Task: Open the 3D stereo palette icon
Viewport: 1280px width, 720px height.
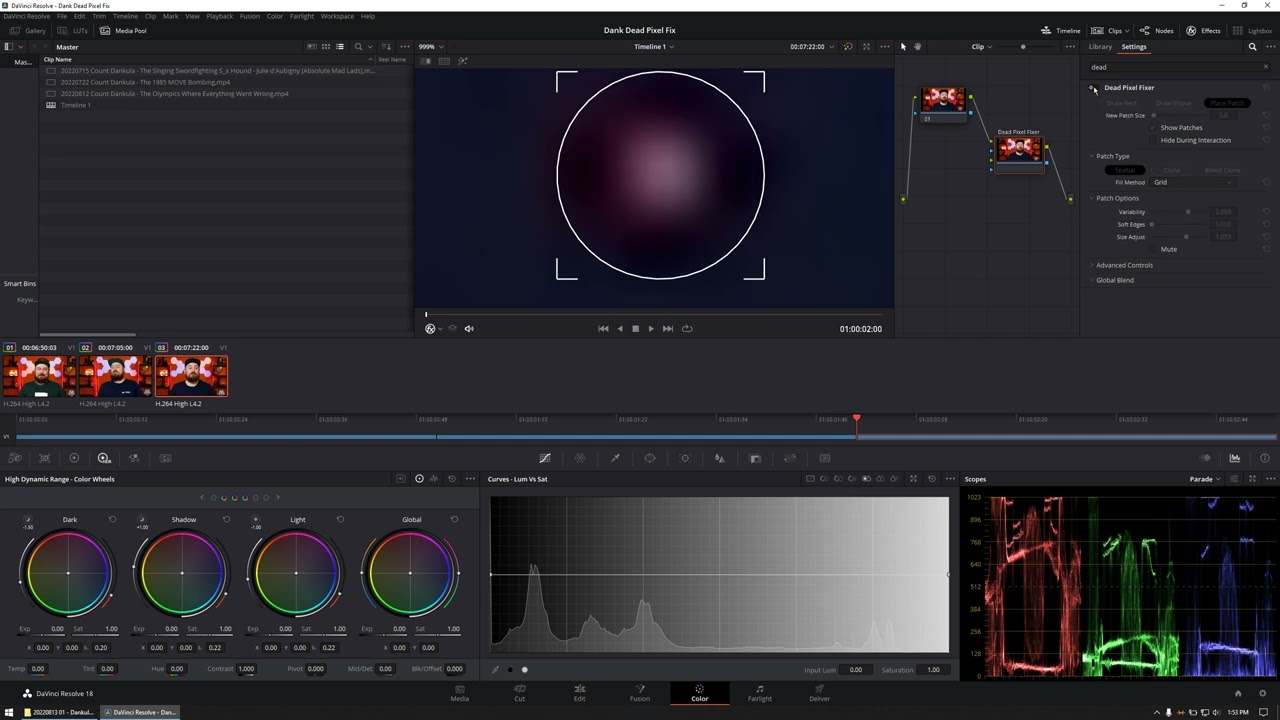Action: pyautogui.click(x=825, y=458)
